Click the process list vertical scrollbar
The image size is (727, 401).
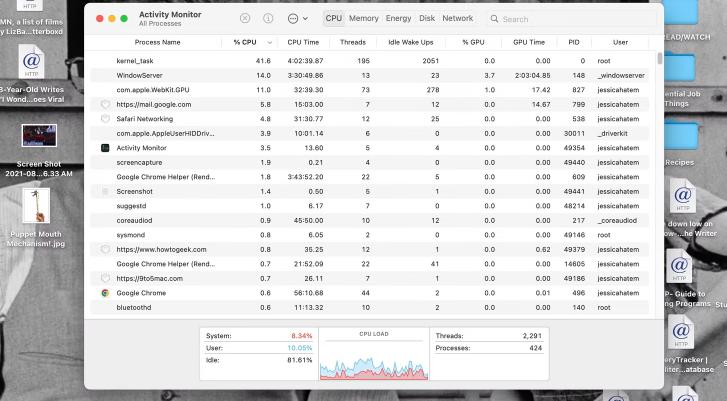pos(660,58)
